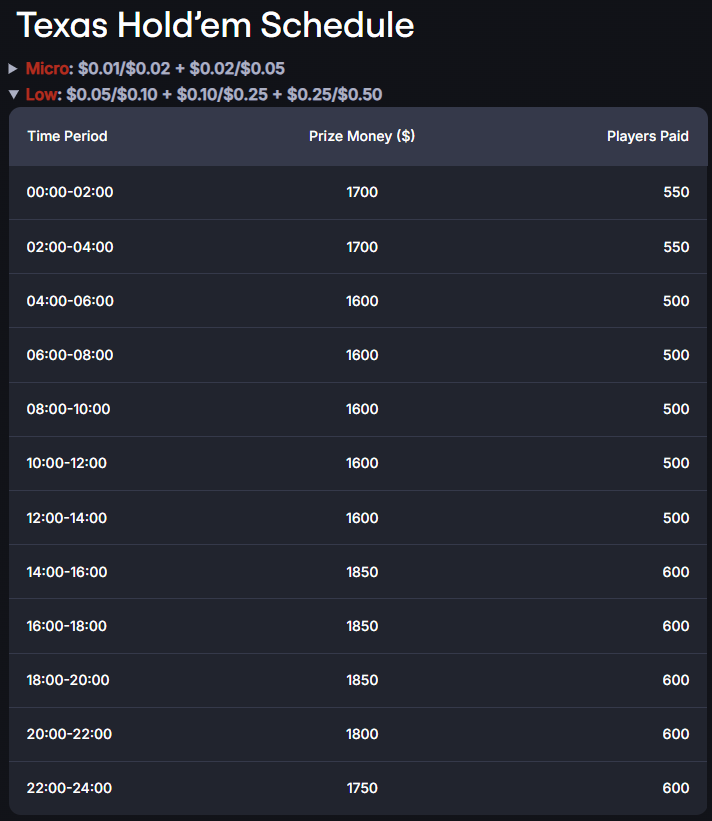Click the 1750 prize money value

(x=362, y=788)
